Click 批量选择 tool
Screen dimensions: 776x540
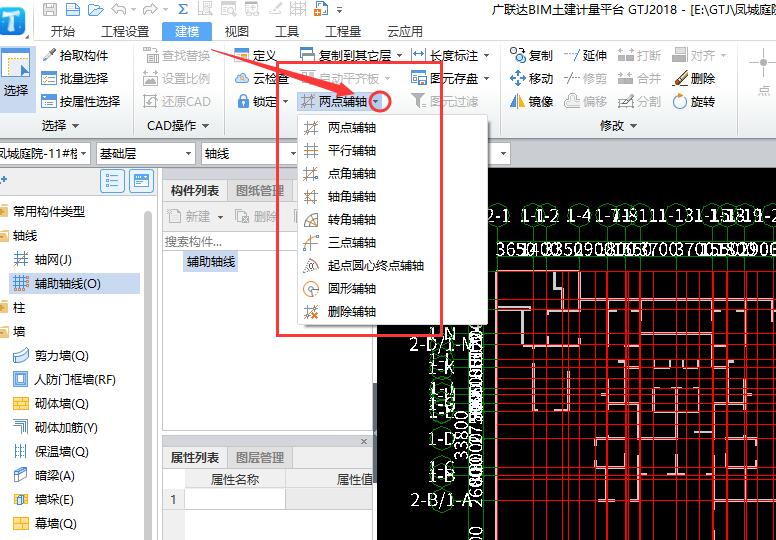click(x=75, y=78)
